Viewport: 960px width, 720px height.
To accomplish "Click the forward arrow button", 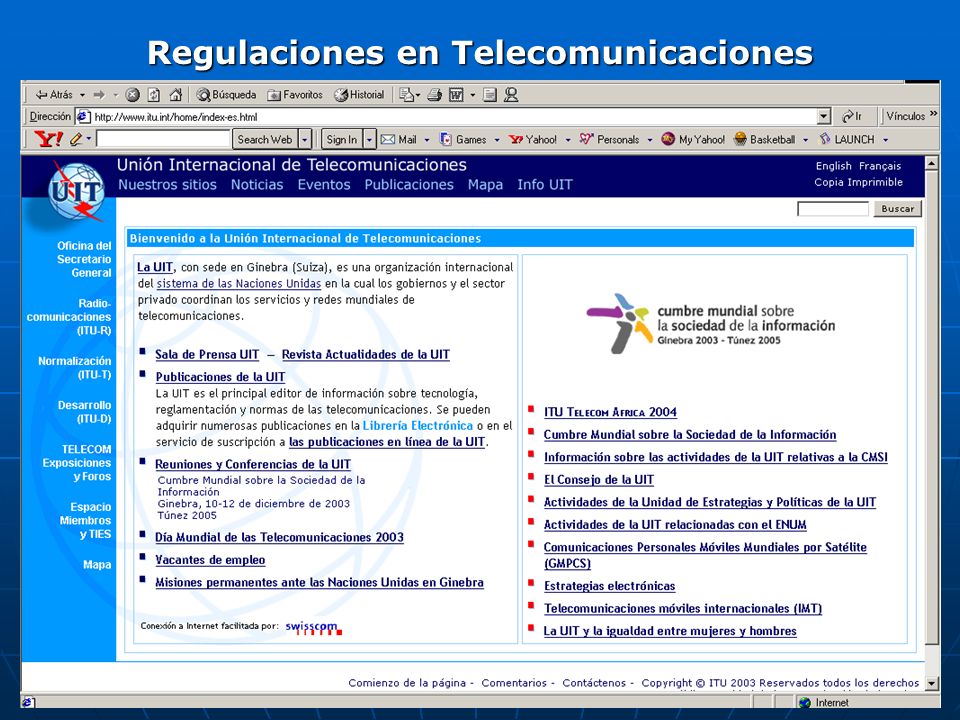I will point(99,95).
